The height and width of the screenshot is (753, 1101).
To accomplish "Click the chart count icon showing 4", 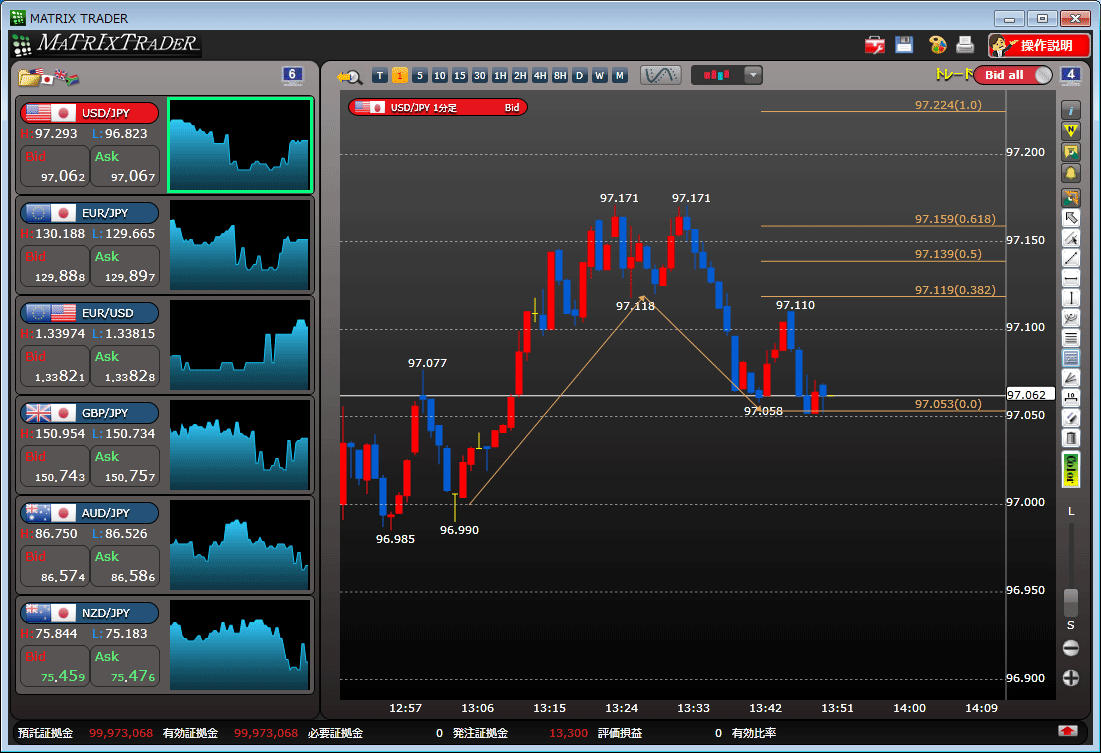I will [x=1070, y=75].
